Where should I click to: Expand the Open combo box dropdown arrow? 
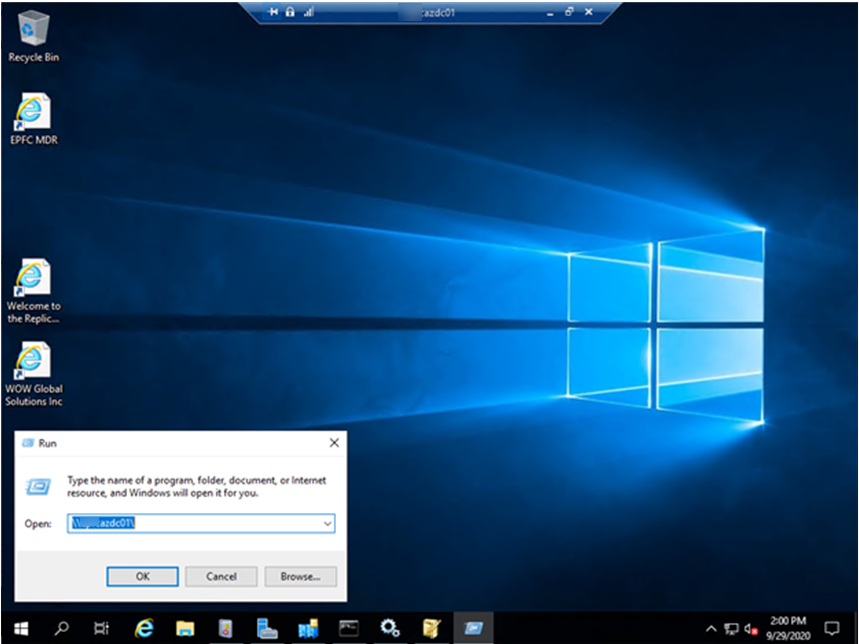[327, 523]
